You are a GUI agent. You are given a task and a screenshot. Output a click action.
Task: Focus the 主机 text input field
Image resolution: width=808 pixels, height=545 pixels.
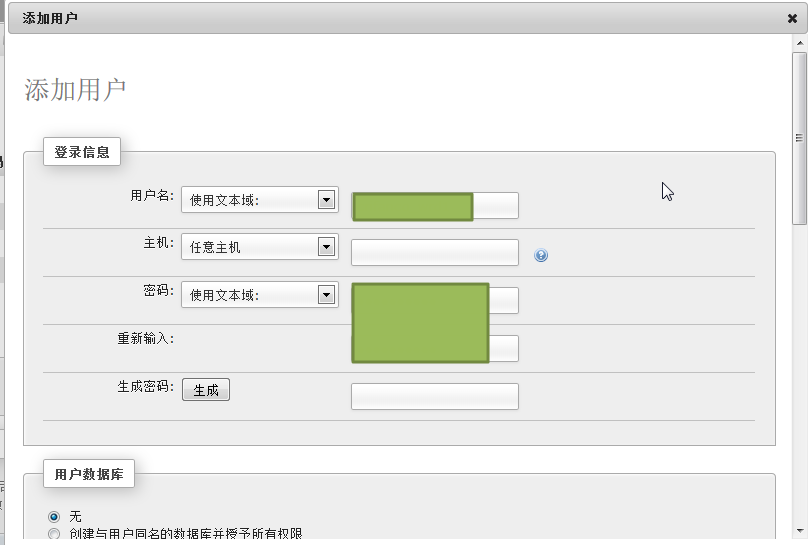(434, 253)
